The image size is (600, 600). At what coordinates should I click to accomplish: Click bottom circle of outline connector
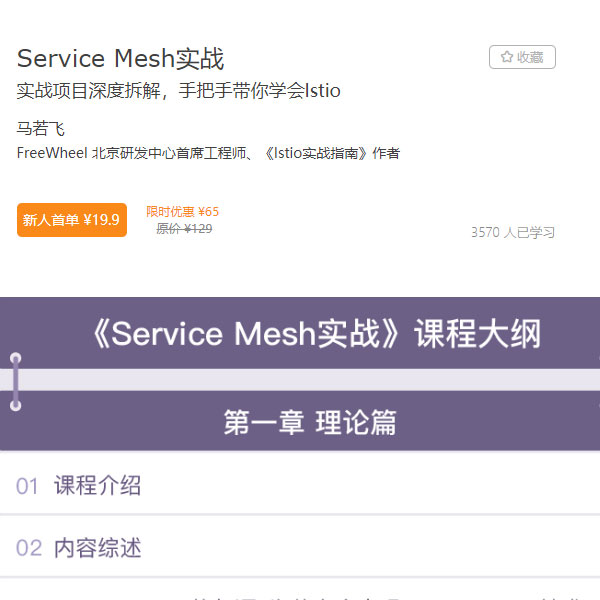(16, 405)
